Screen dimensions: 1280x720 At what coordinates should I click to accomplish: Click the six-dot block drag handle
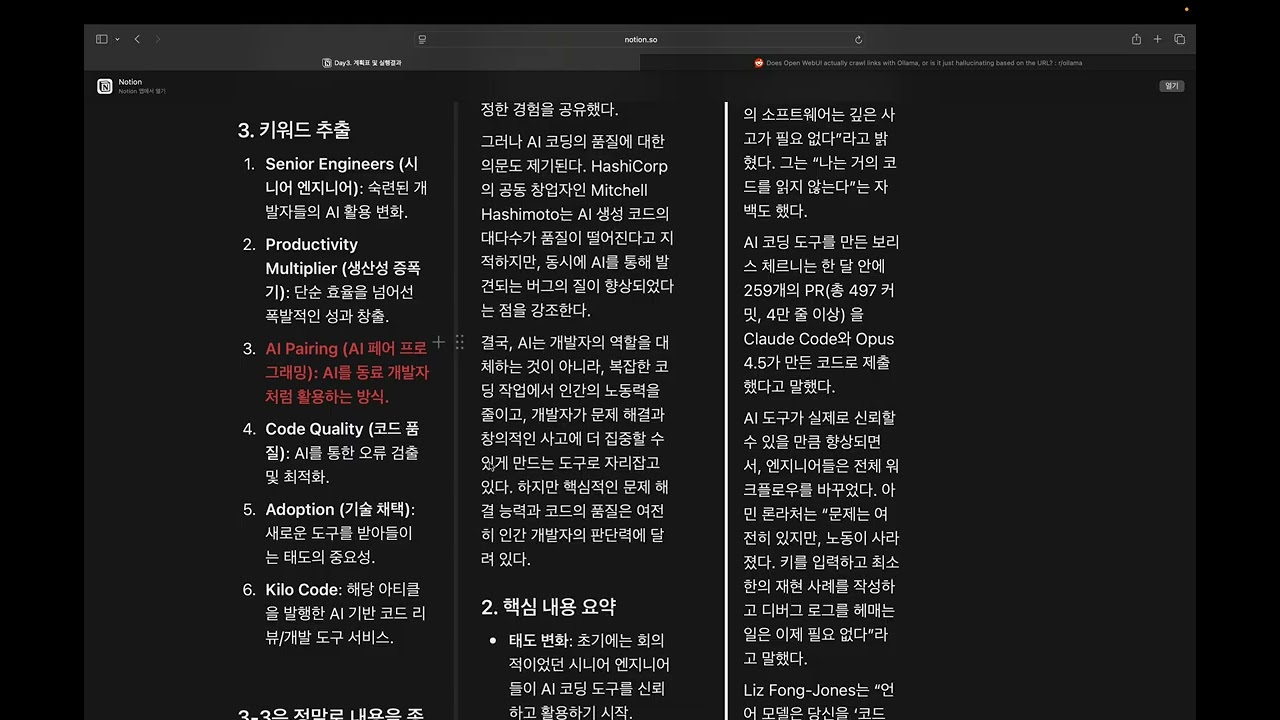click(460, 342)
